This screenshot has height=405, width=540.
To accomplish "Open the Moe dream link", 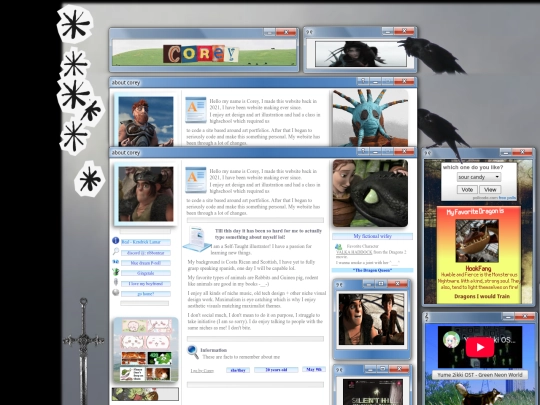I will [x=146, y=263].
